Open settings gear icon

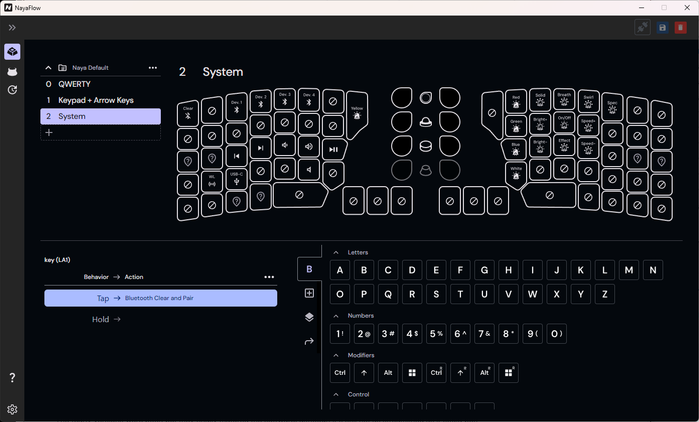[12, 409]
